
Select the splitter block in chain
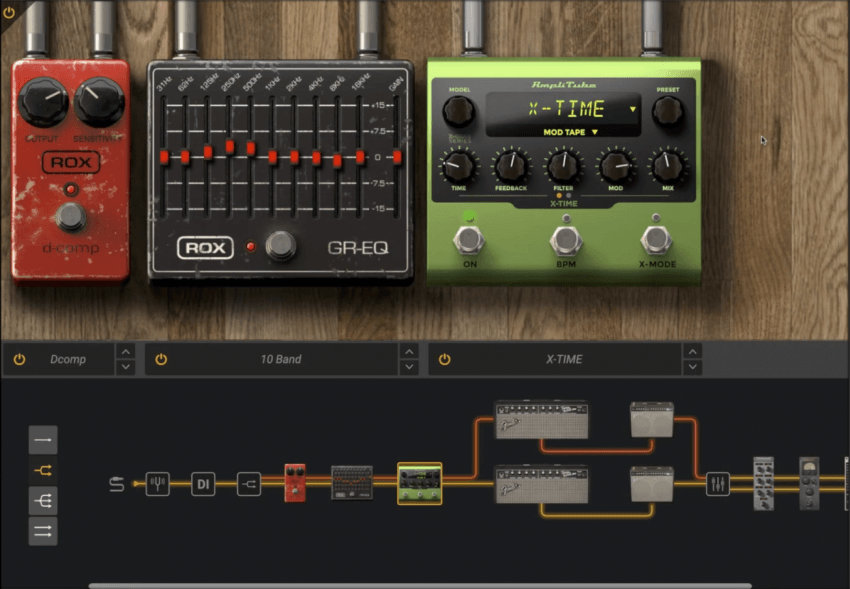coord(249,484)
